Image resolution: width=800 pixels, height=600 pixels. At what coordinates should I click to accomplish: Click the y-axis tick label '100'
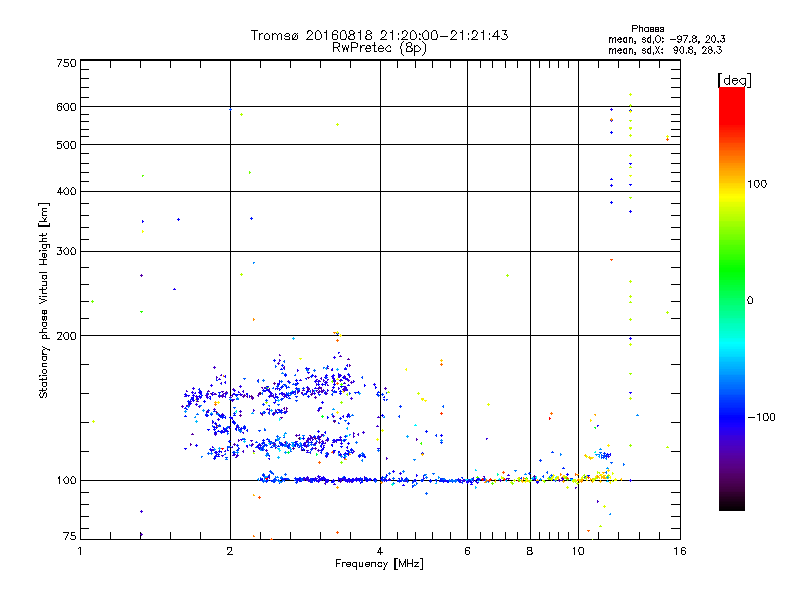(x=67, y=481)
